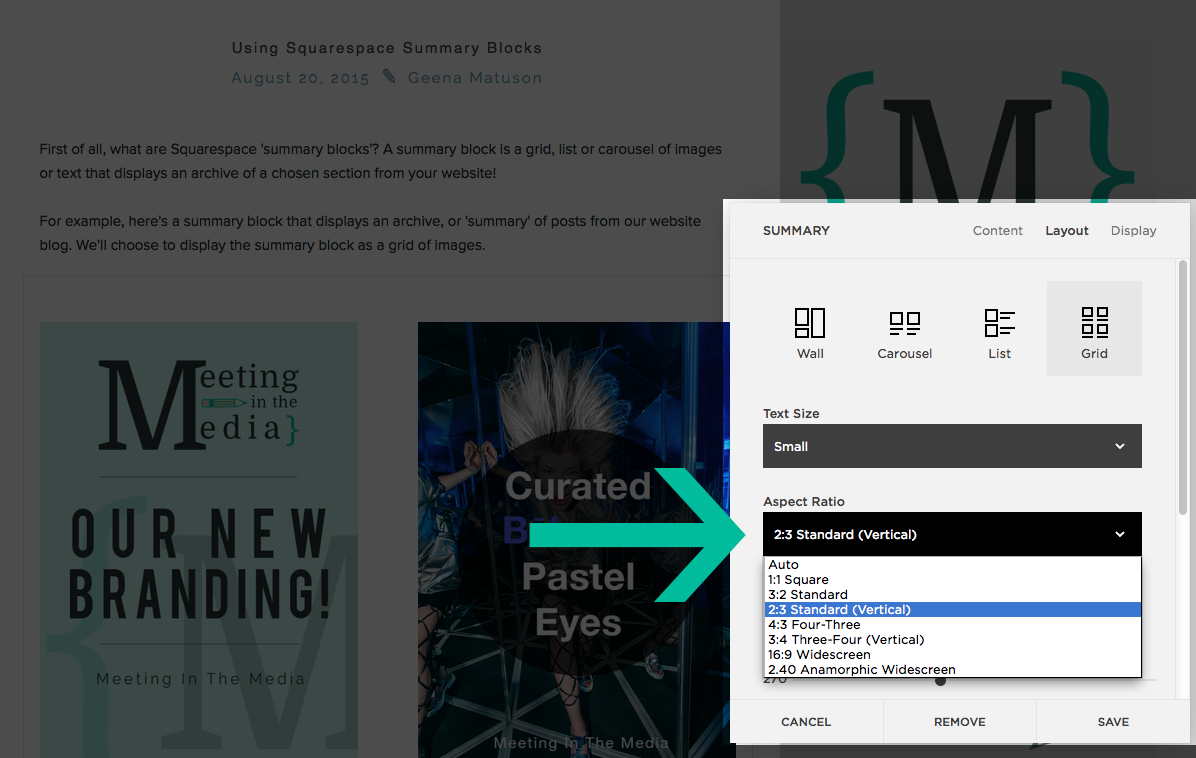Choose 3:4 Three-Four (Vertical) option
The width and height of the screenshot is (1196, 758).
pos(953,639)
